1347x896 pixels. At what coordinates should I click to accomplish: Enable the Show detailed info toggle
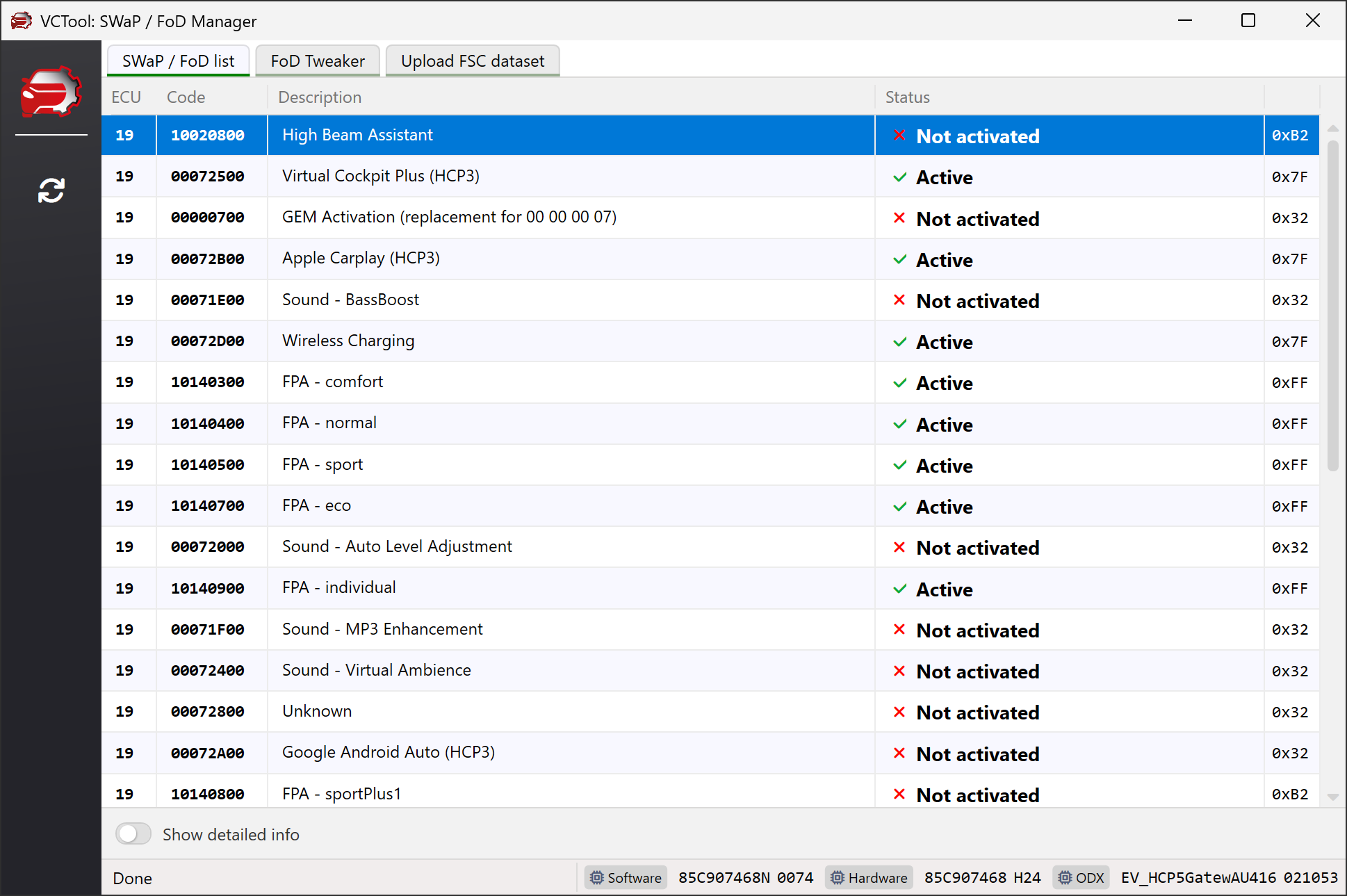click(133, 834)
